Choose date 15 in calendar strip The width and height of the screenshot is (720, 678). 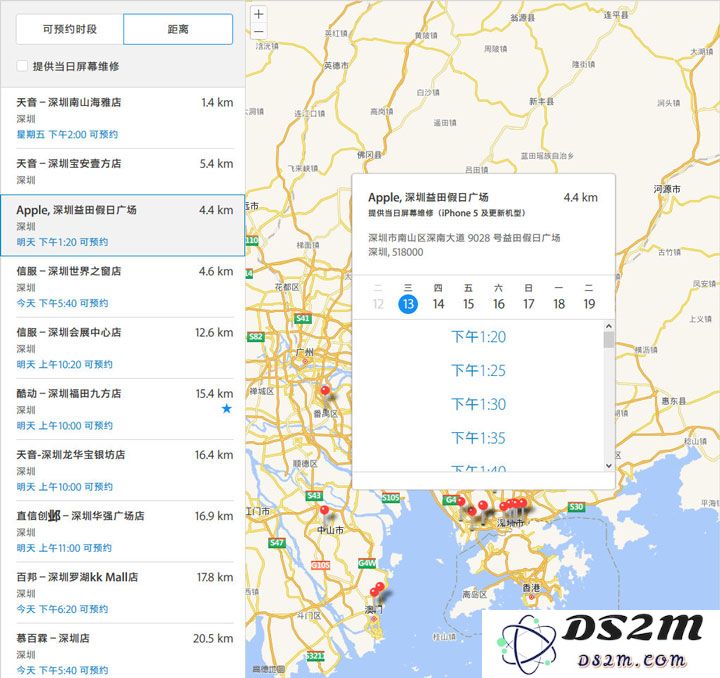click(x=468, y=304)
